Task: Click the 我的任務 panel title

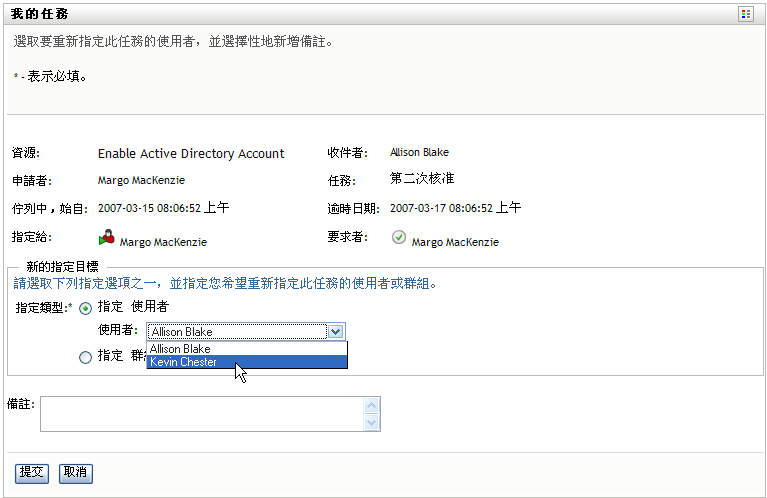Action: coord(39,14)
